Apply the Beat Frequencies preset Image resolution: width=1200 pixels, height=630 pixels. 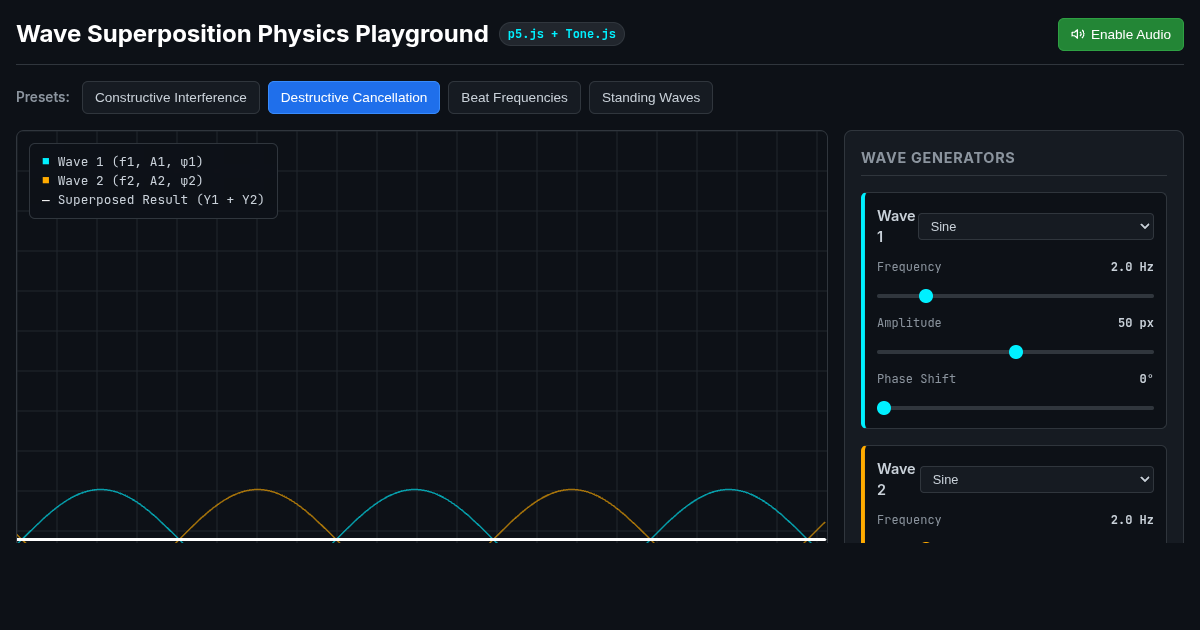(514, 97)
